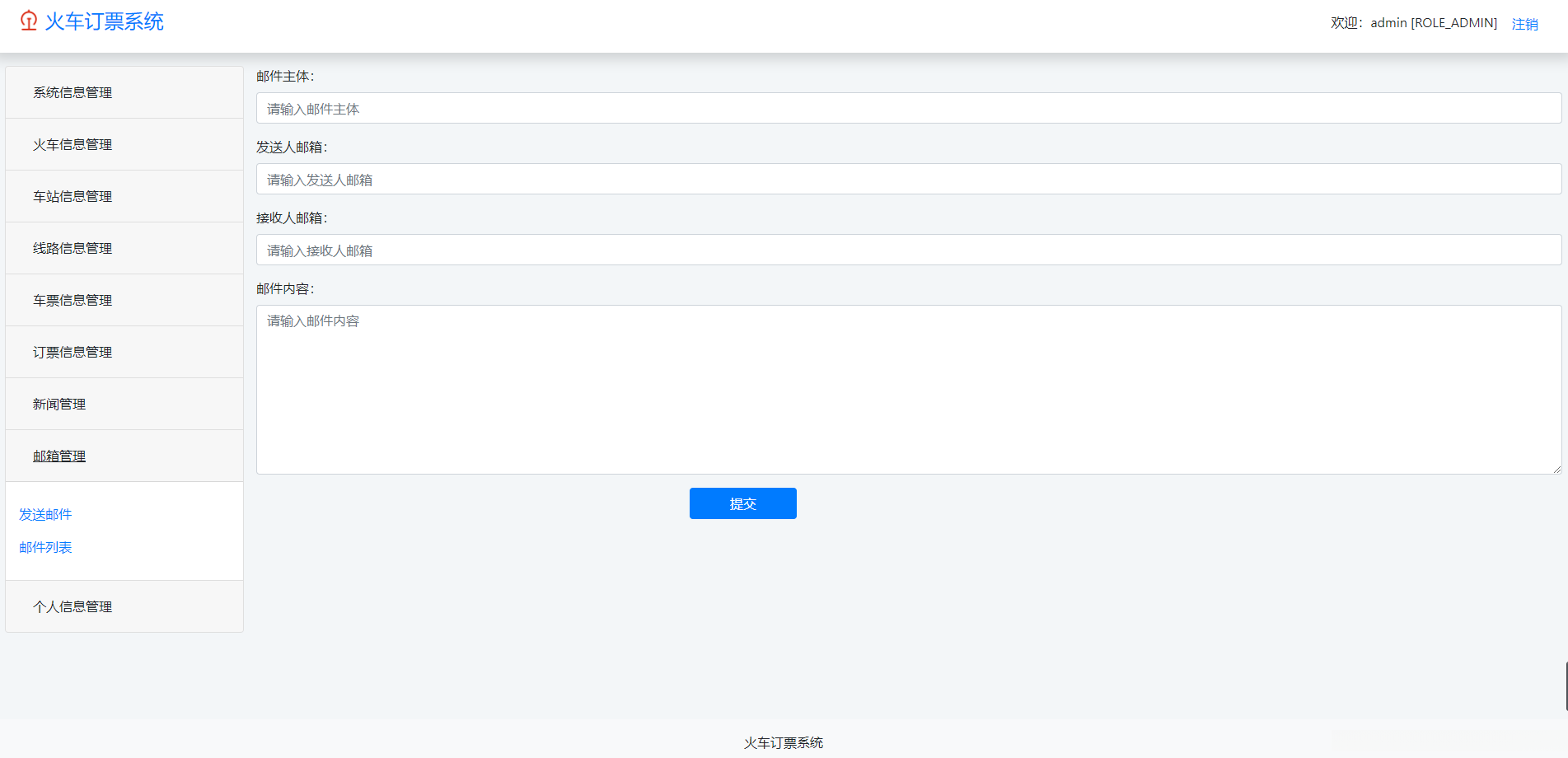The width and height of the screenshot is (1568, 758).
Task: Click the 邮件主体: field label
Action: [x=285, y=76]
